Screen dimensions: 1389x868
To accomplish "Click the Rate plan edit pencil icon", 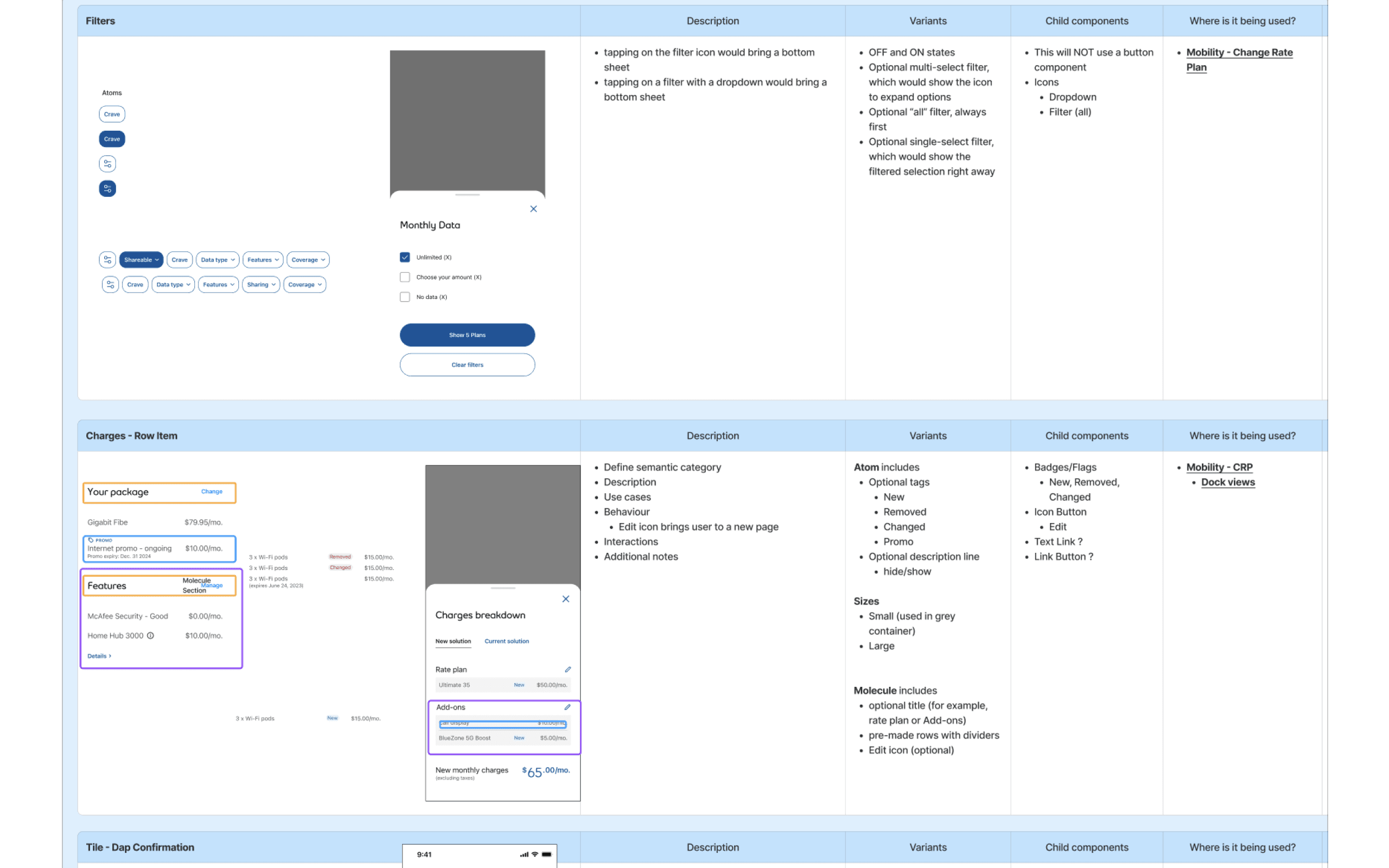I will (568, 669).
